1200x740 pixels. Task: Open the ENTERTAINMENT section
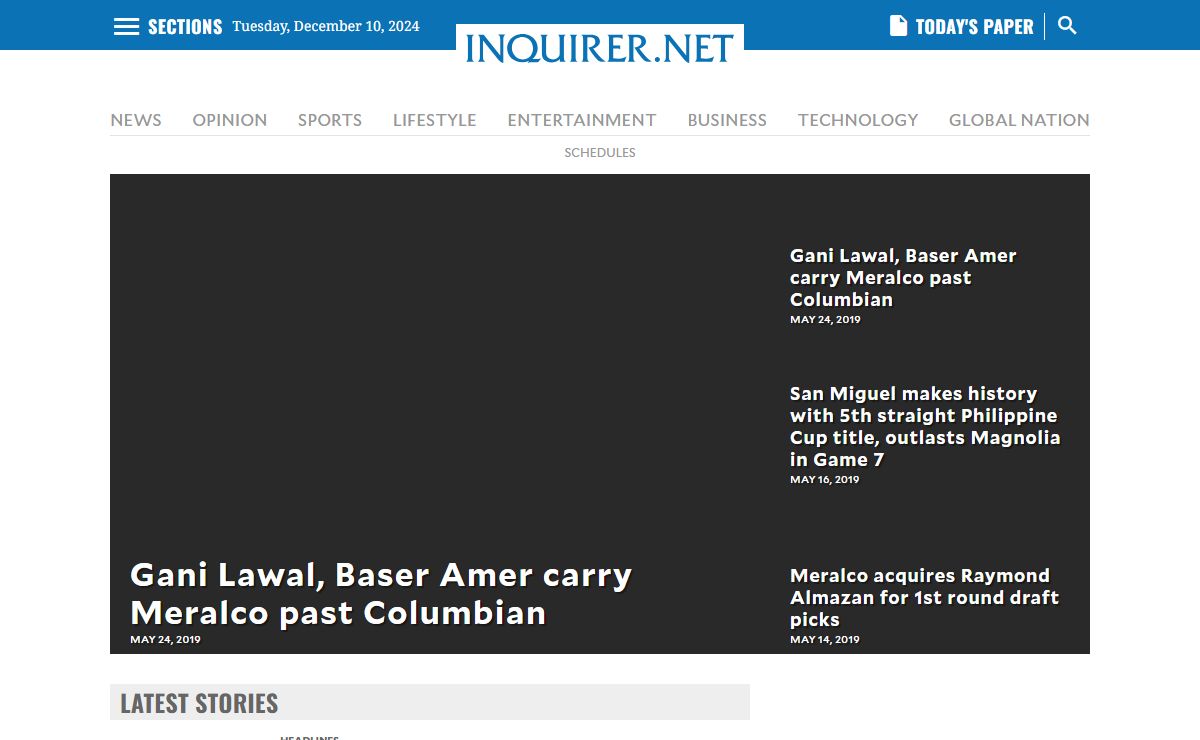(582, 120)
